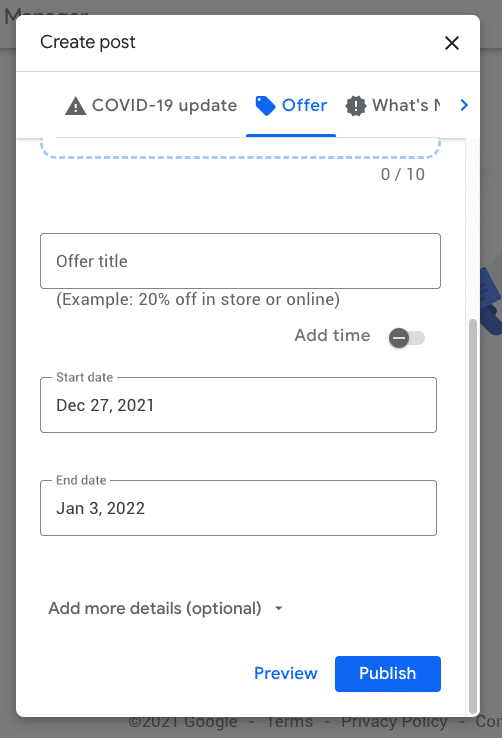Enable the Add time toggle

[406, 338]
